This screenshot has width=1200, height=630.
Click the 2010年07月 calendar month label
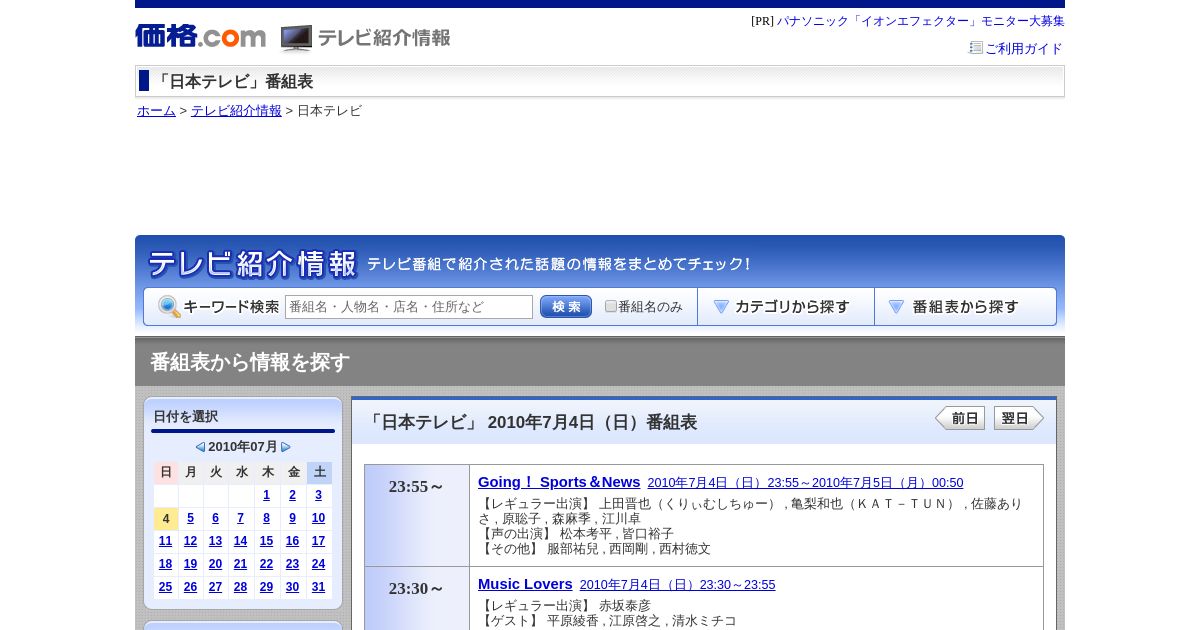(243, 447)
